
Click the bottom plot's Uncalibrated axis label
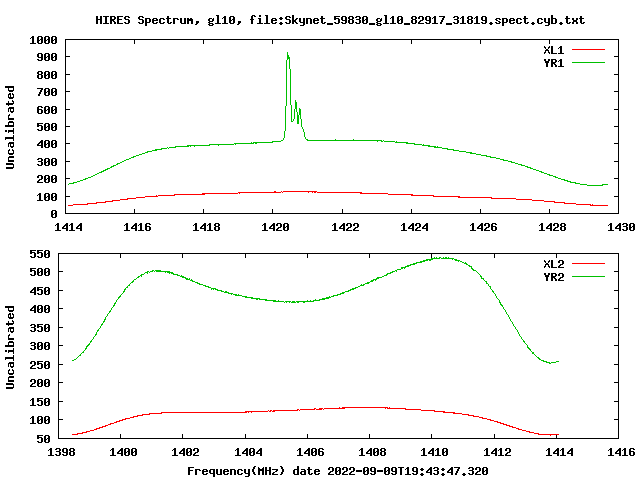coord(10,347)
